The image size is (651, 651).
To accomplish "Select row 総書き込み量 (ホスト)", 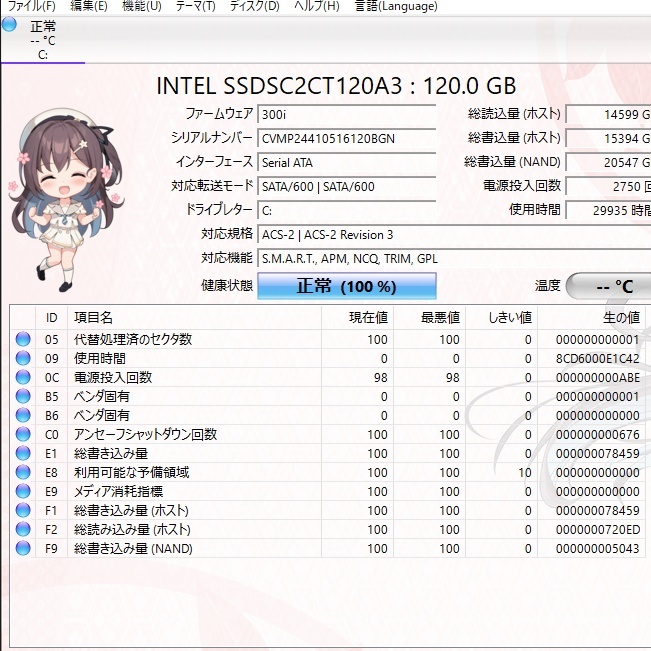I will 131,510.
